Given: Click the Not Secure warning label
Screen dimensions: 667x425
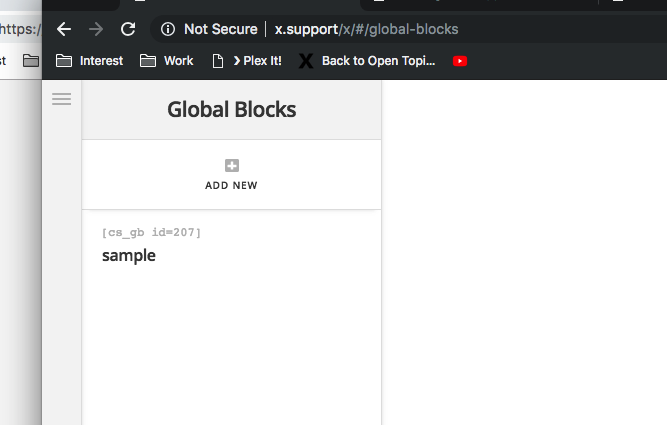Looking at the screenshot, I should pos(221,29).
